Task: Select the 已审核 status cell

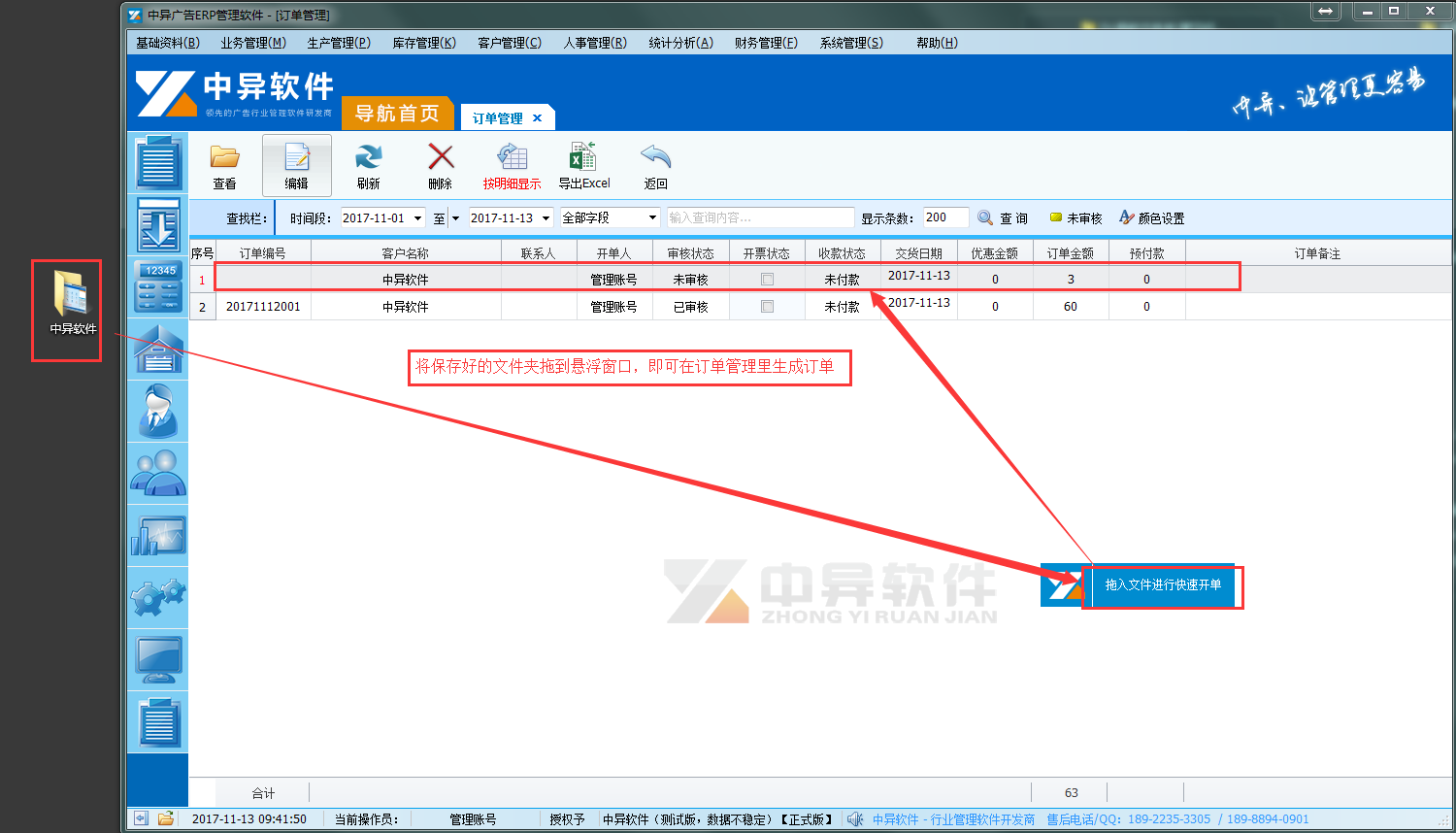Action: (690, 307)
